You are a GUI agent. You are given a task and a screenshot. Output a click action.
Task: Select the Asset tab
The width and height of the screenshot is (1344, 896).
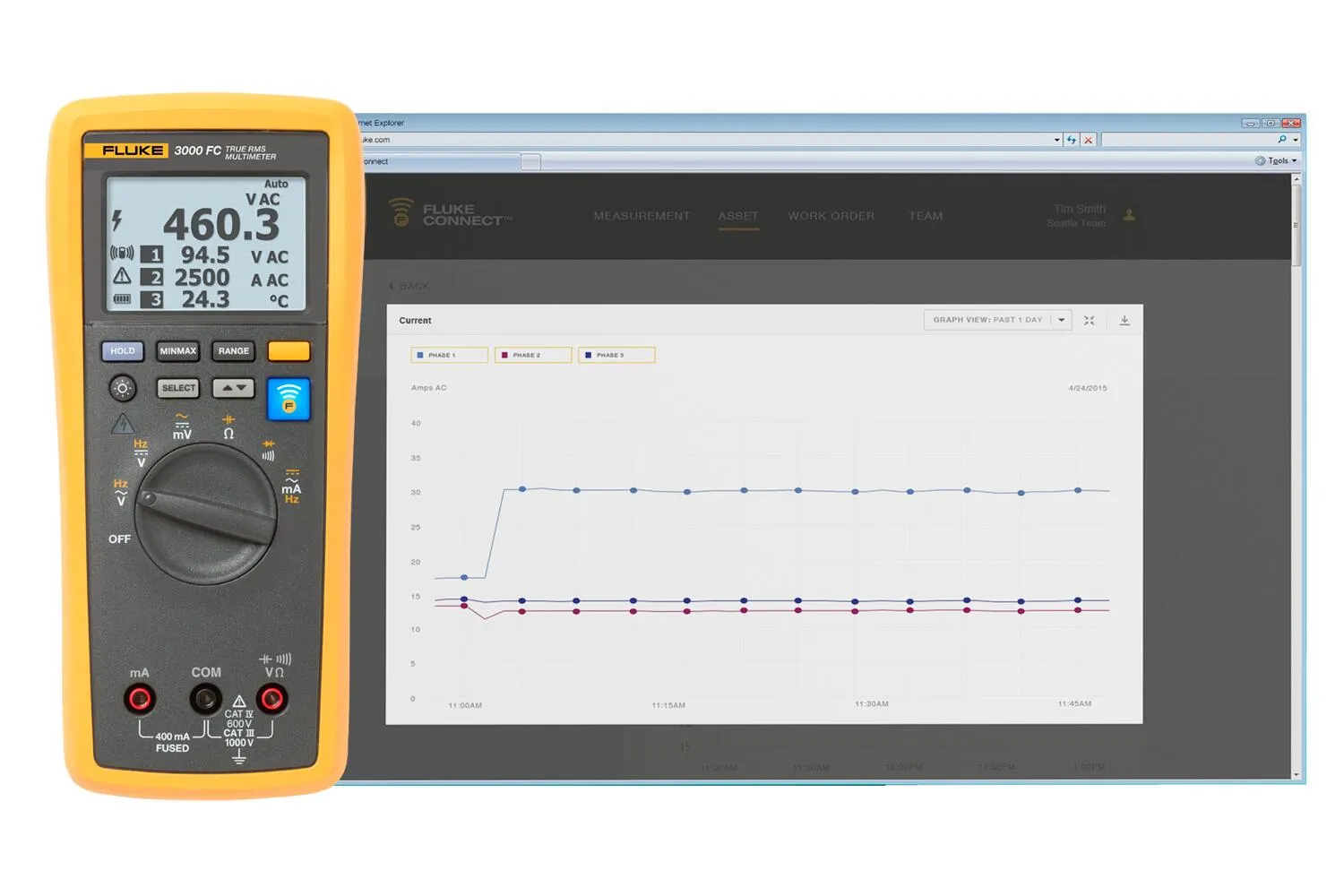[x=738, y=216]
